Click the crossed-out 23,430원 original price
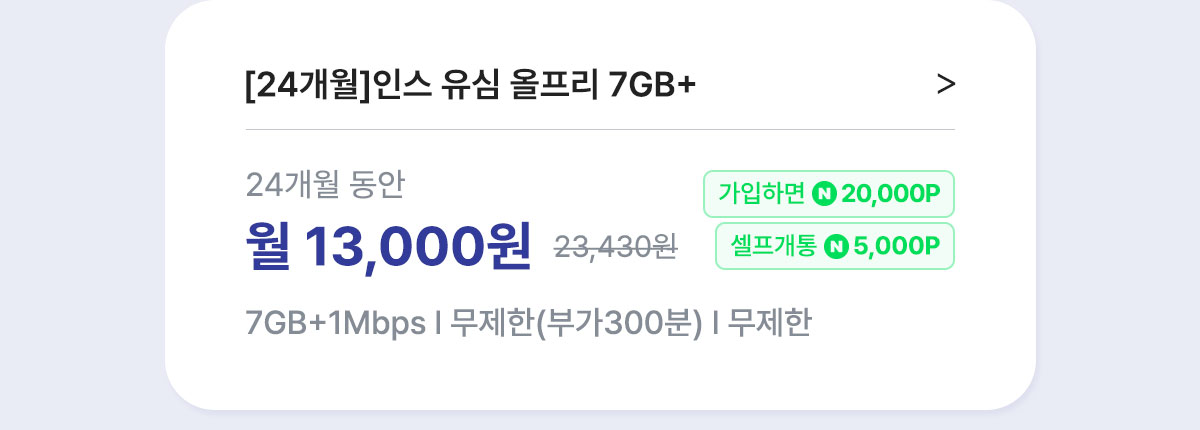The width and height of the screenshot is (1200, 430). 616,247
